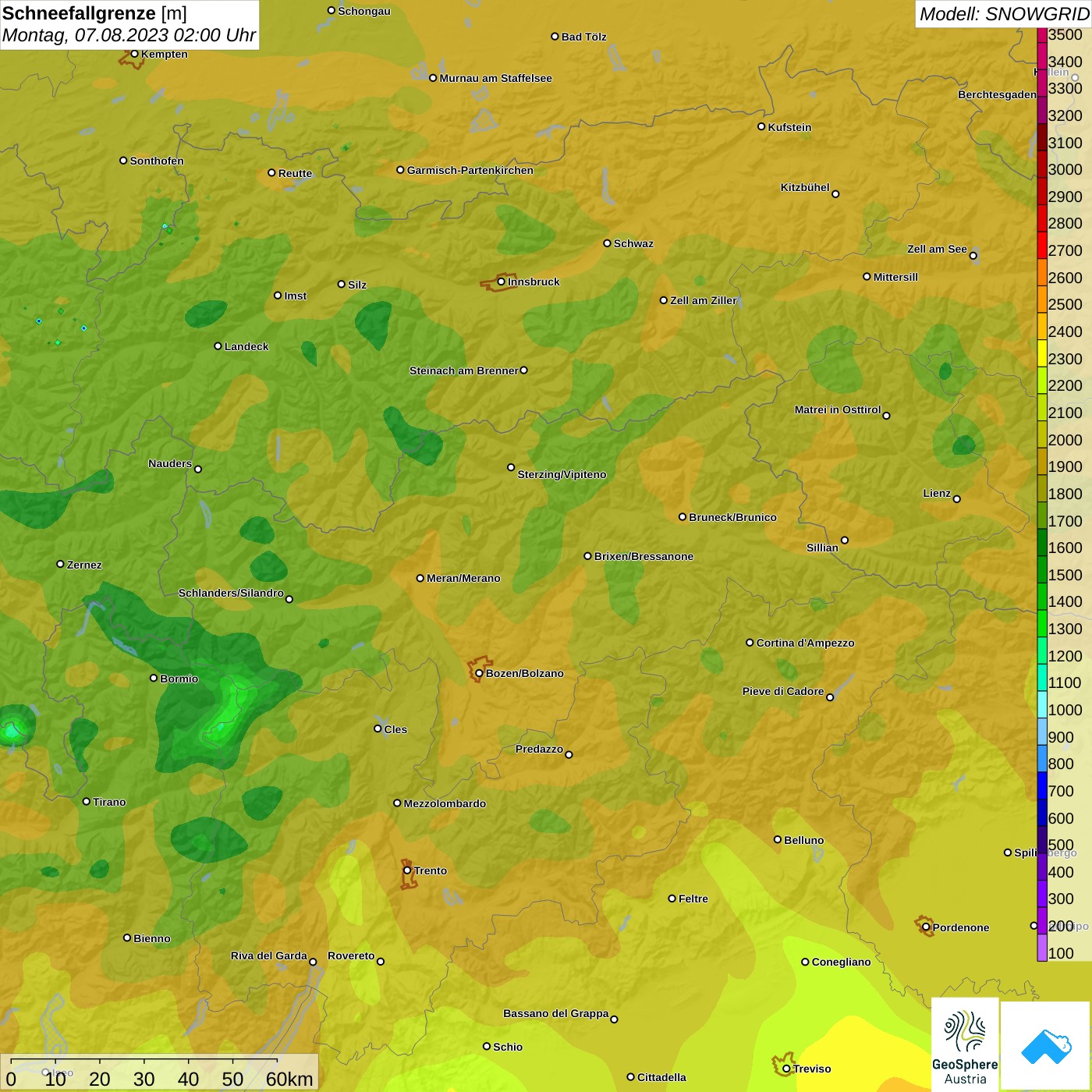Viewport: 1092px width, 1092px height.
Task: Click the Predazzo label
Action: pos(539,749)
